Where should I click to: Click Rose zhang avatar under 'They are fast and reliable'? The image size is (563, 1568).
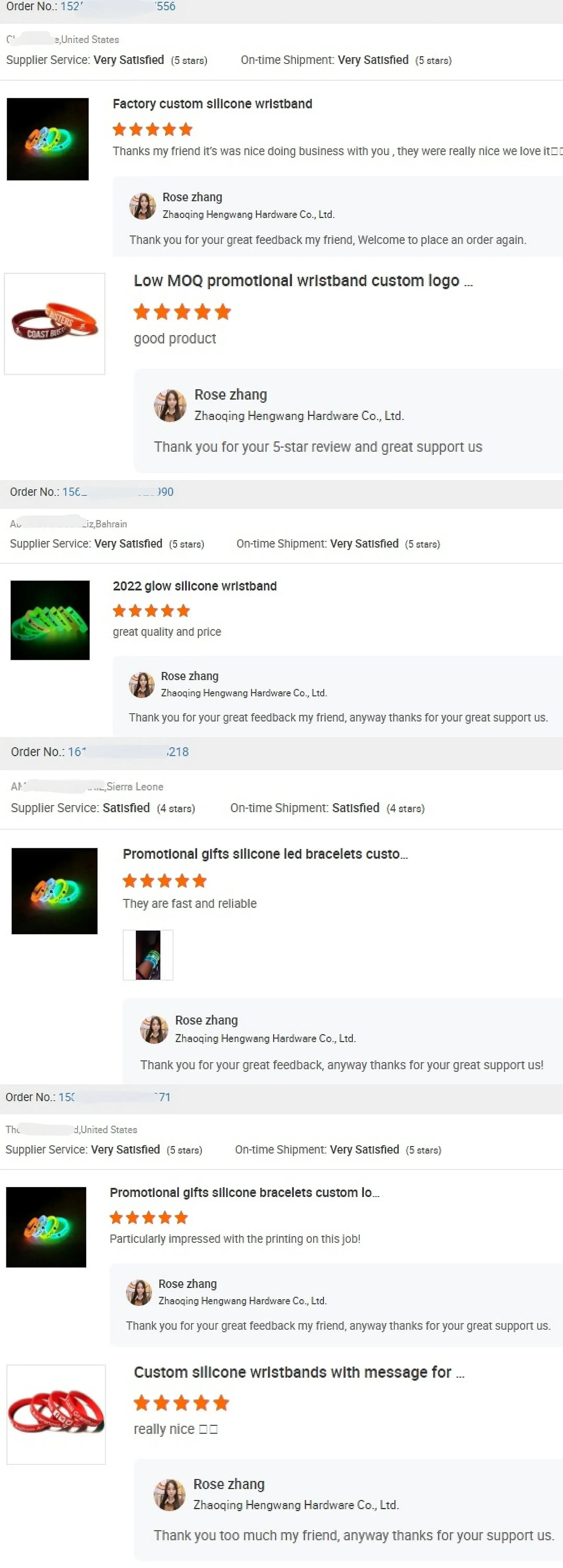pyautogui.click(x=154, y=1029)
